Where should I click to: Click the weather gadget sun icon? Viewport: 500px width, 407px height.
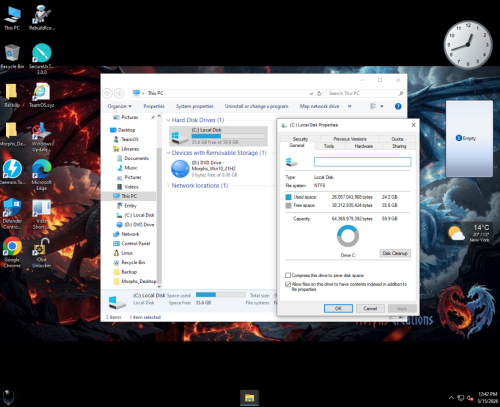click(456, 233)
